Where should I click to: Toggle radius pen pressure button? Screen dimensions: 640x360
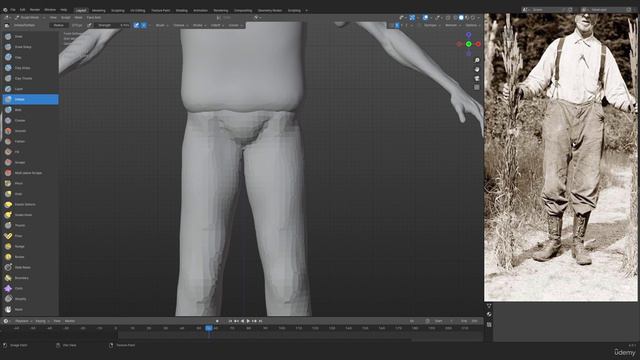coord(89,25)
